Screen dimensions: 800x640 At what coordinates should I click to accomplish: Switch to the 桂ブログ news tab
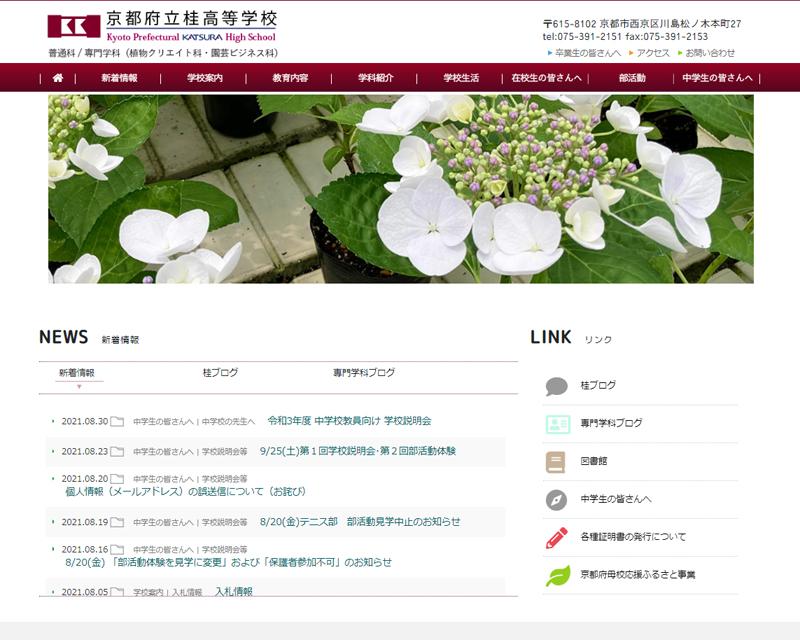tap(220, 373)
